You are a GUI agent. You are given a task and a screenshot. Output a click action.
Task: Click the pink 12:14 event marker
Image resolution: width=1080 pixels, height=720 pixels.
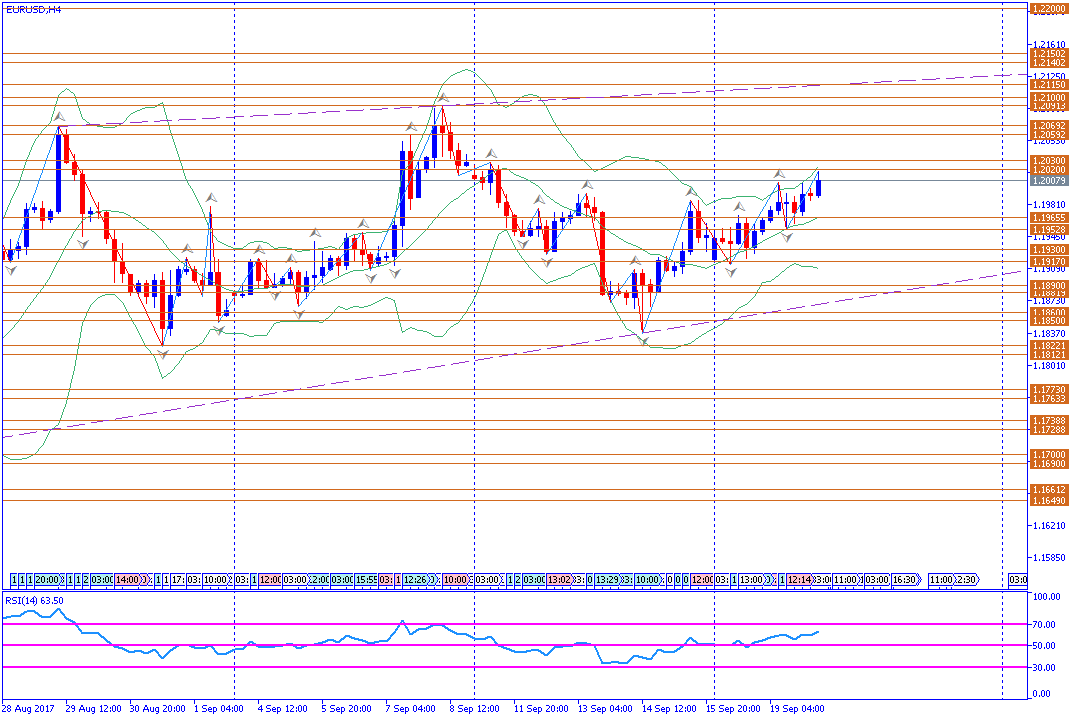tap(798, 579)
